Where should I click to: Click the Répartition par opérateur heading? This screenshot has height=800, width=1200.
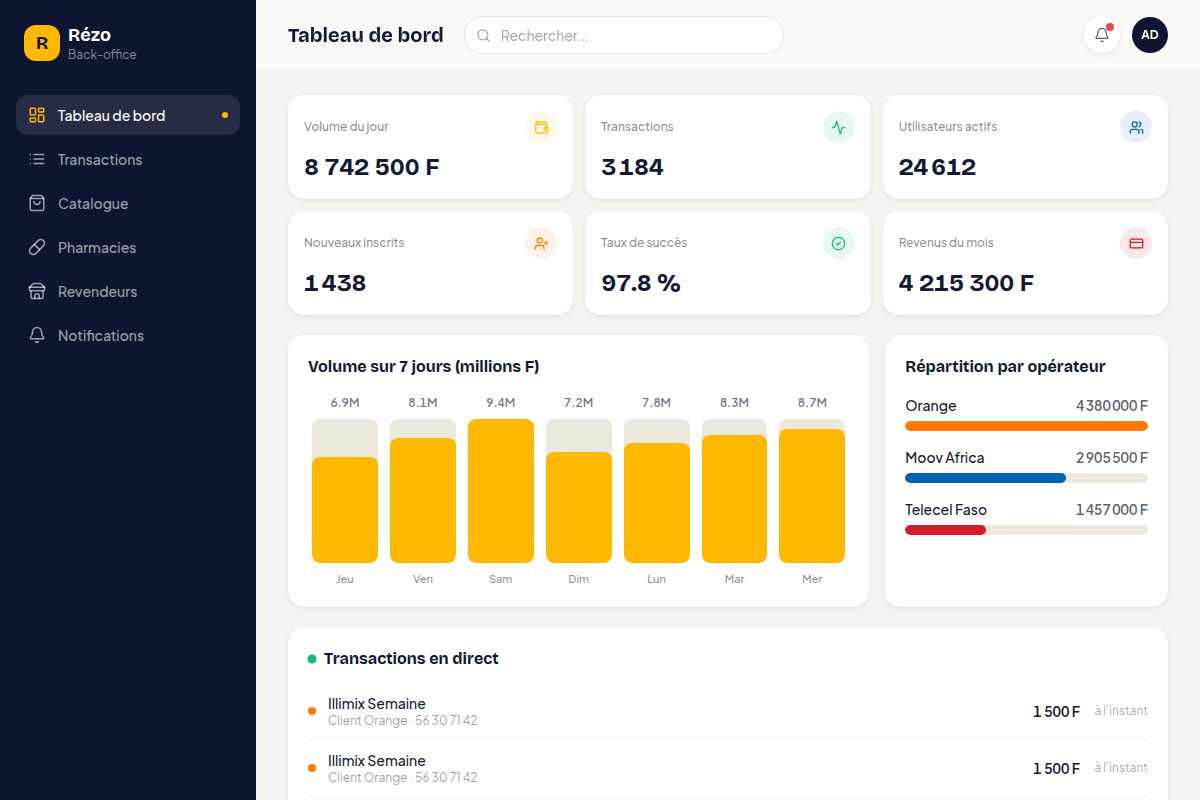1005,367
